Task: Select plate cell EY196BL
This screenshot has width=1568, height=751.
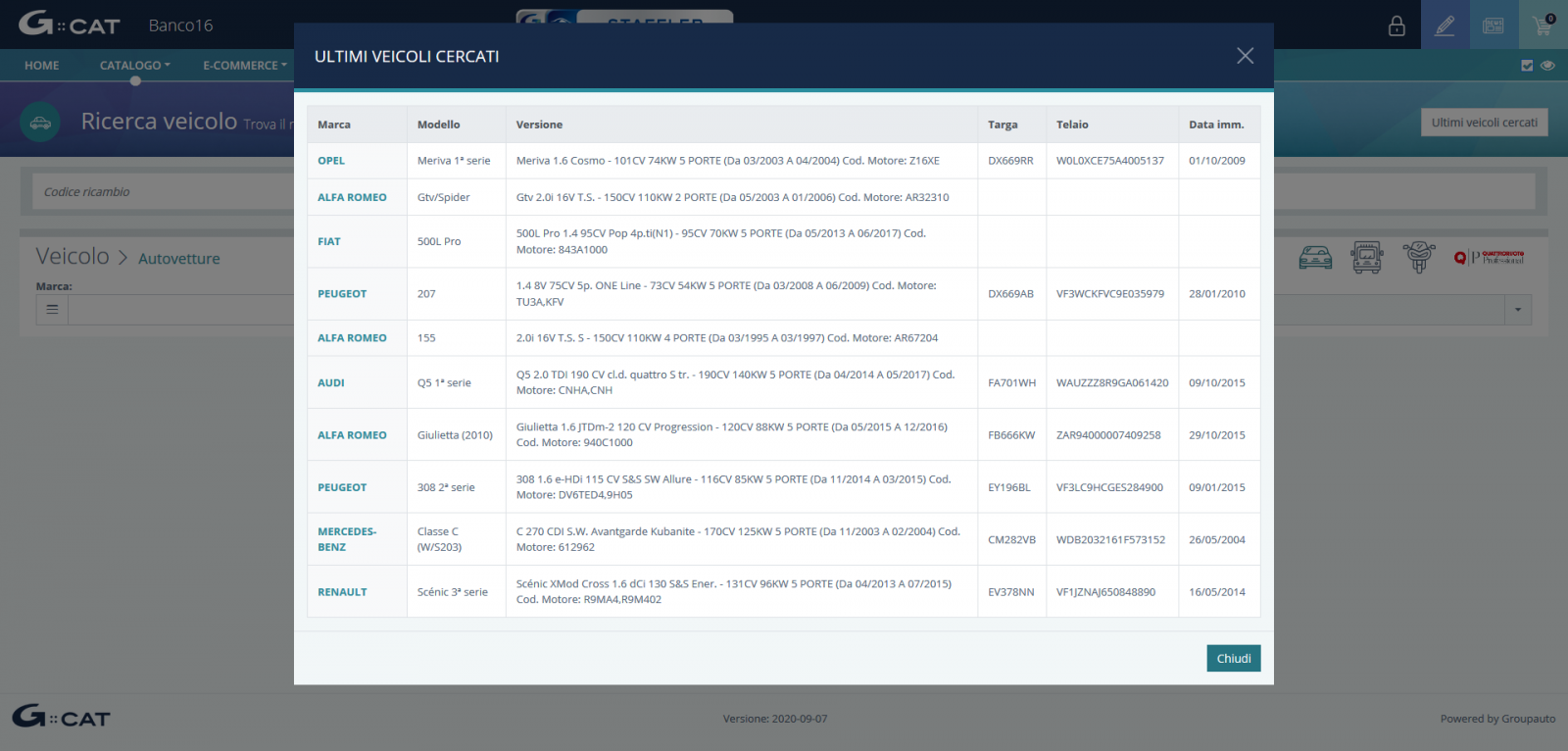Action: tap(1009, 487)
